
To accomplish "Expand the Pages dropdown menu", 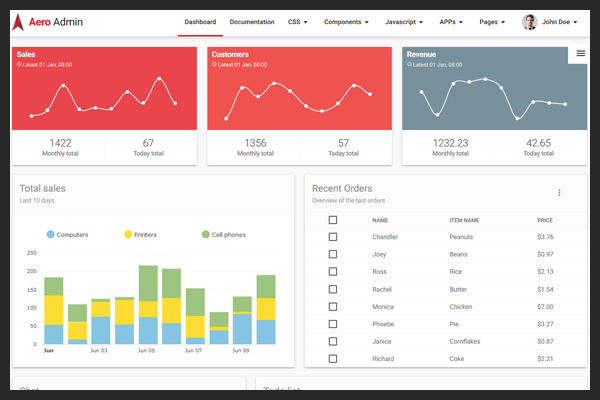I will [492, 22].
